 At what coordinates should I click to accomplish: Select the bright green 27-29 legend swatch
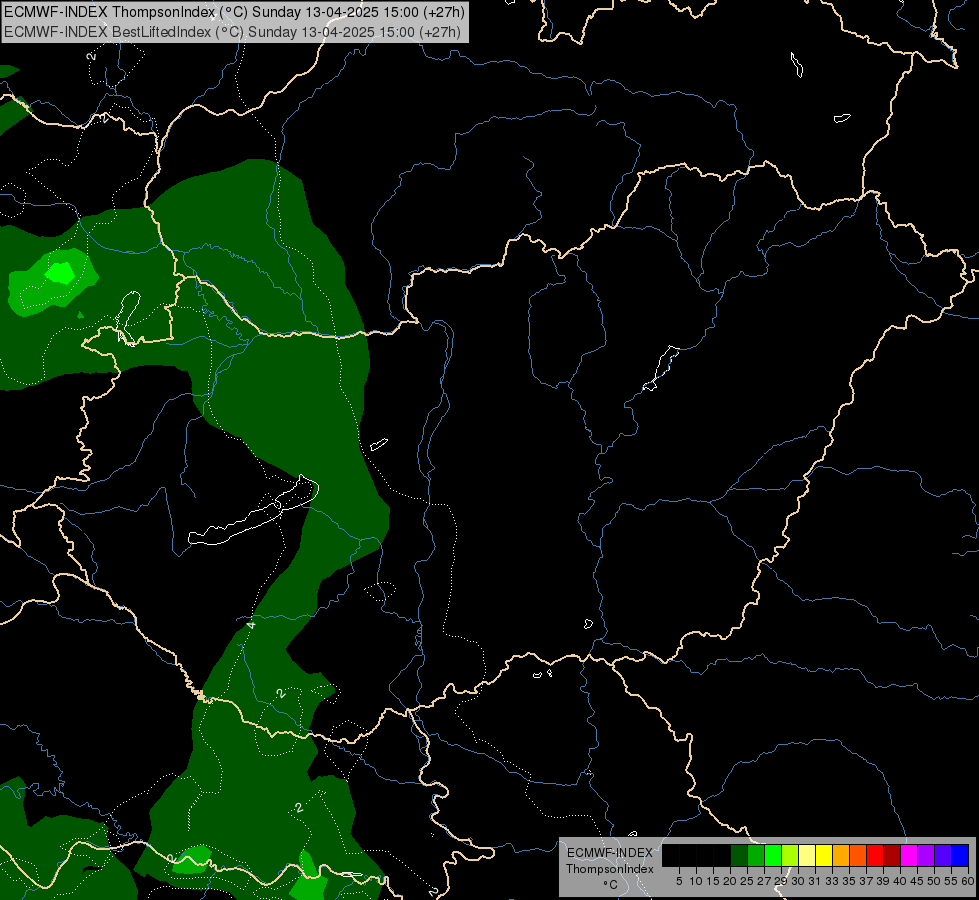pos(773,855)
